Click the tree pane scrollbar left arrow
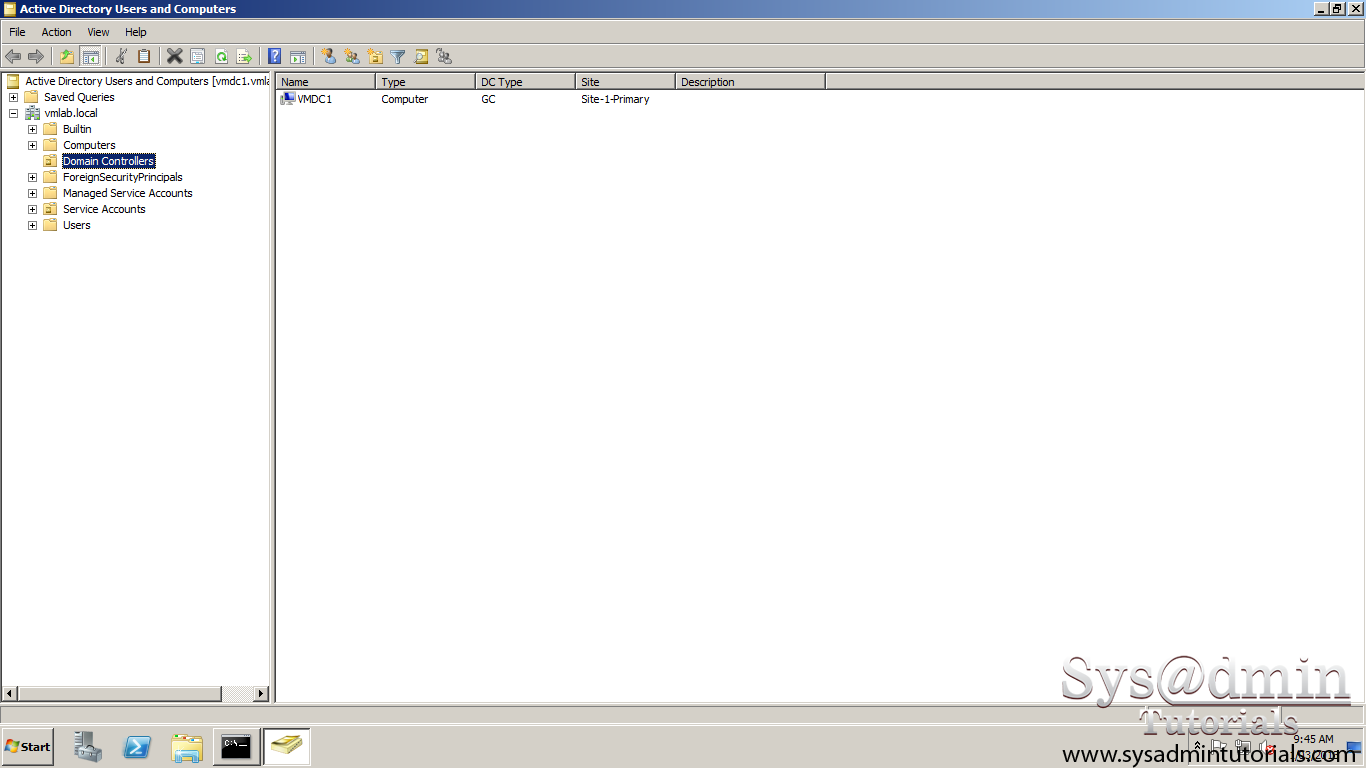Image resolution: width=1366 pixels, height=768 pixels. pos(10,693)
